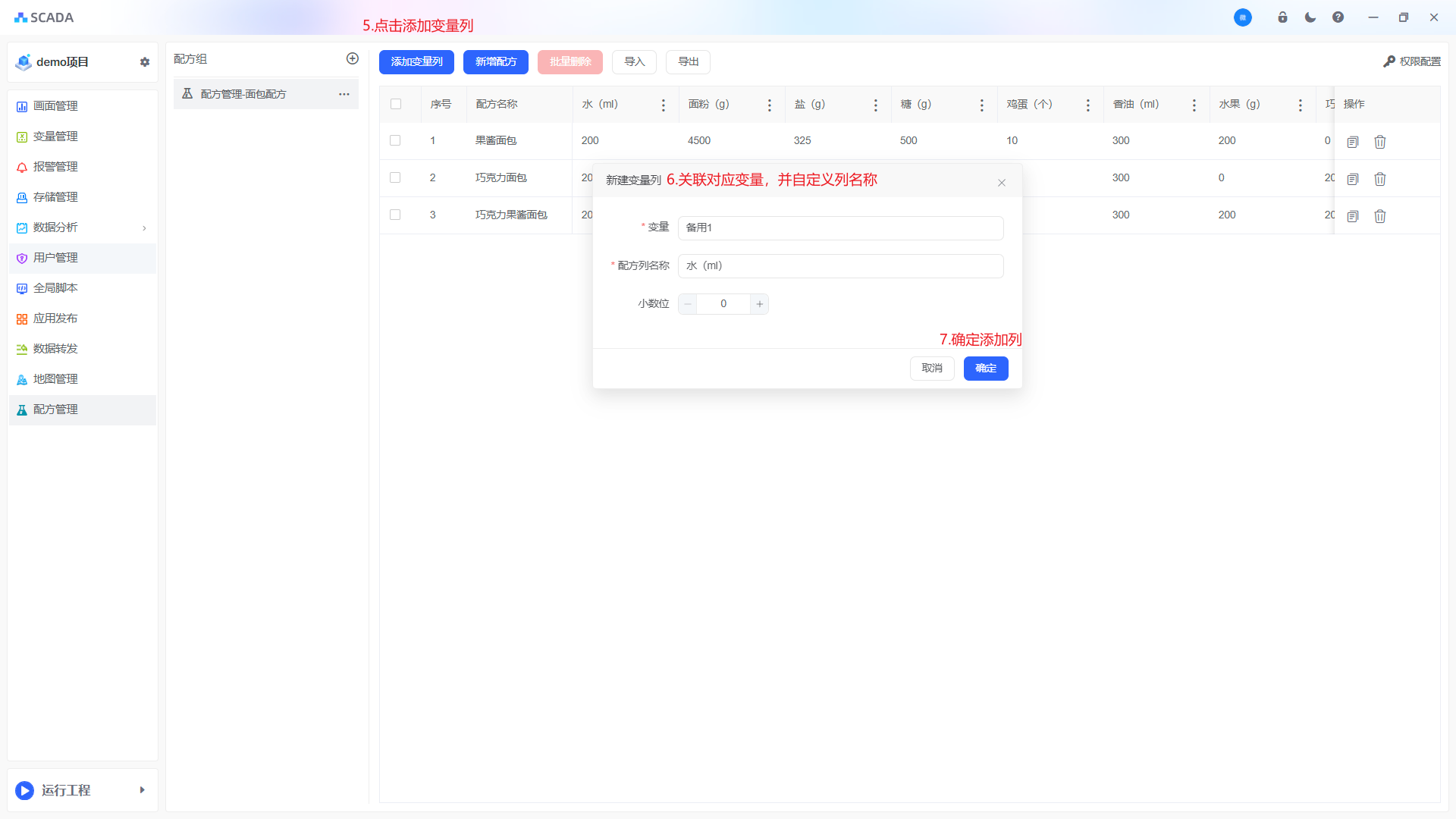Check the 果酱面包 row checkbox

pos(395,140)
